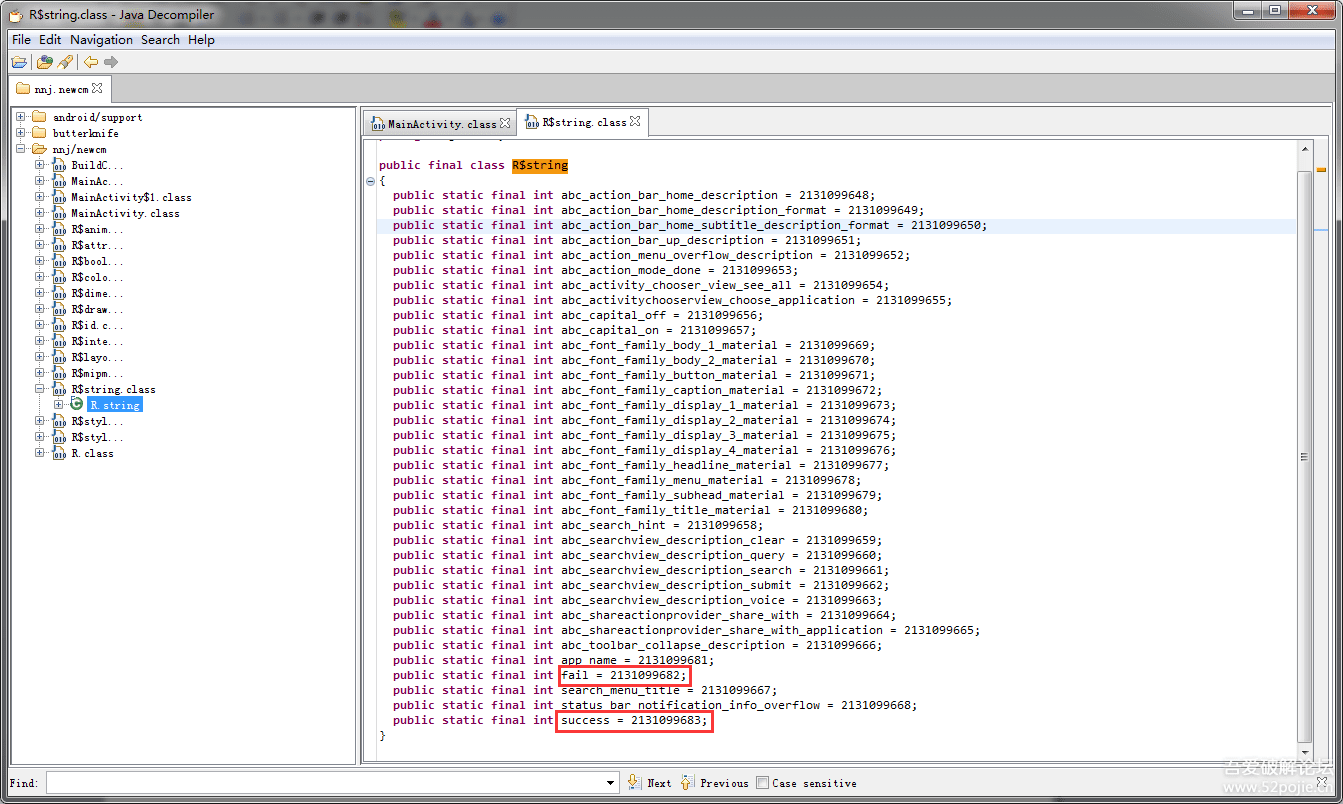1343x804 pixels.
Task: Expand the android/support folder
Action: point(21,117)
